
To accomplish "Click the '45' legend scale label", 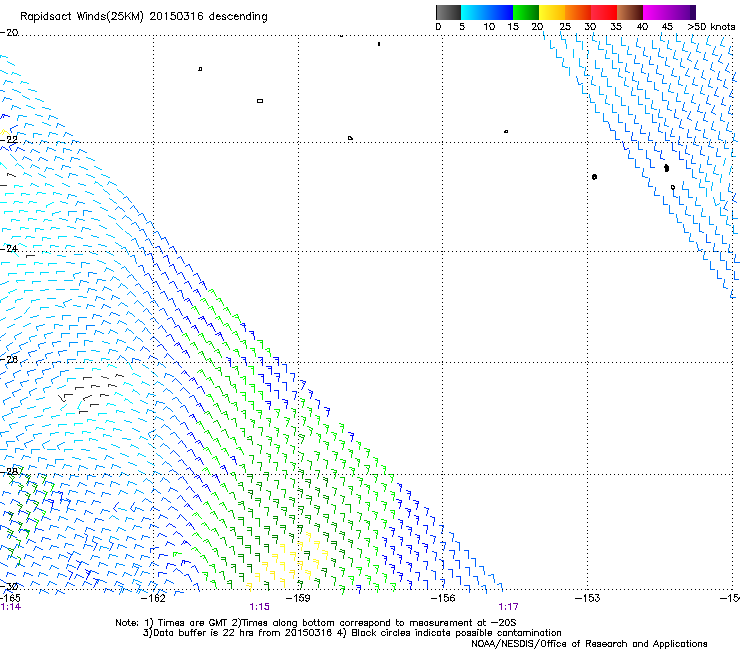I will [x=667, y=27].
